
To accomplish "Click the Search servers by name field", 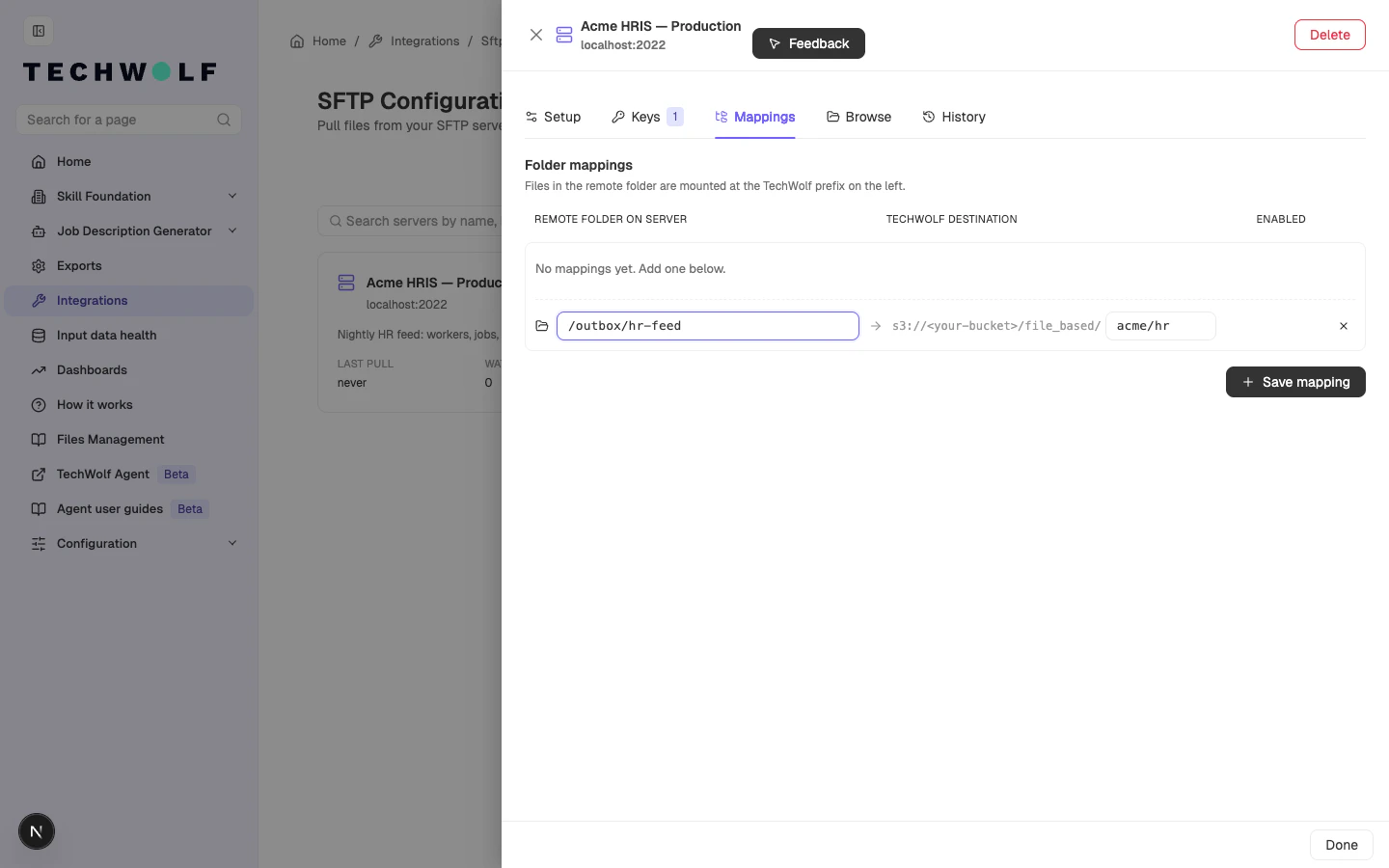I will point(410,221).
